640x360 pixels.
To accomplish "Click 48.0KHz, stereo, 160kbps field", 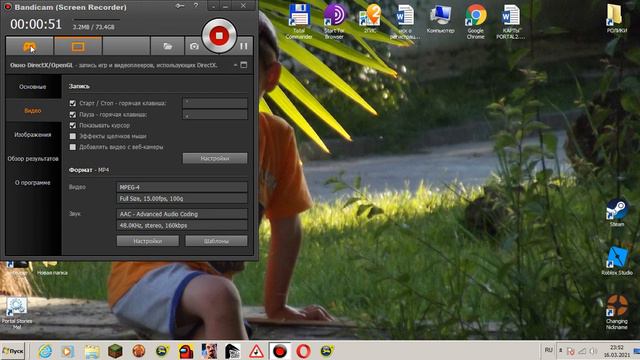I will click(182, 225).
